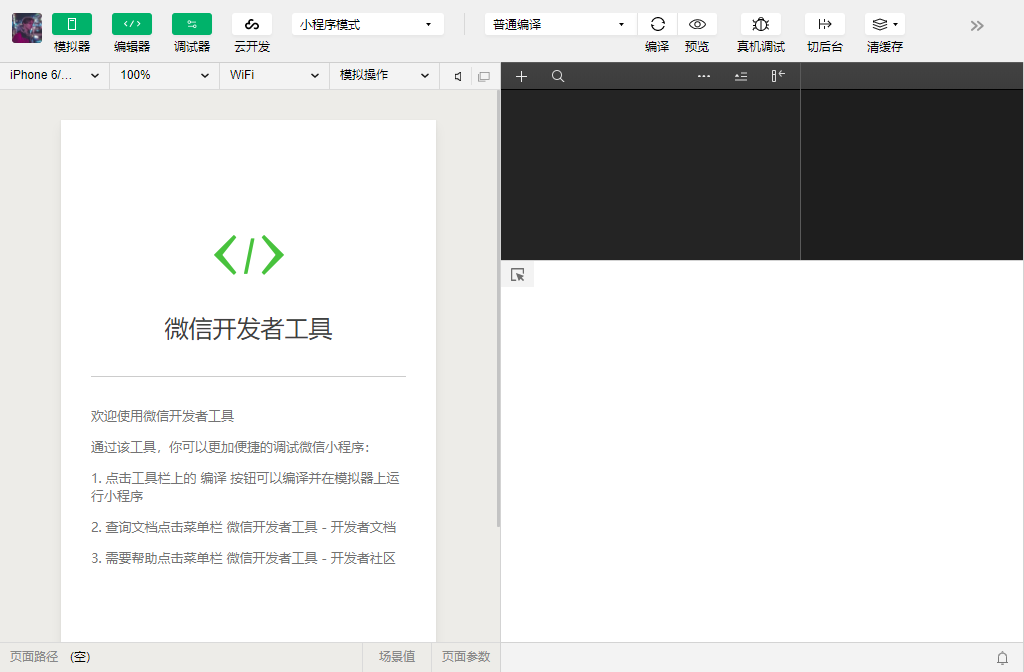
Task: Open the notifications bell
Action: [1002, 658]
